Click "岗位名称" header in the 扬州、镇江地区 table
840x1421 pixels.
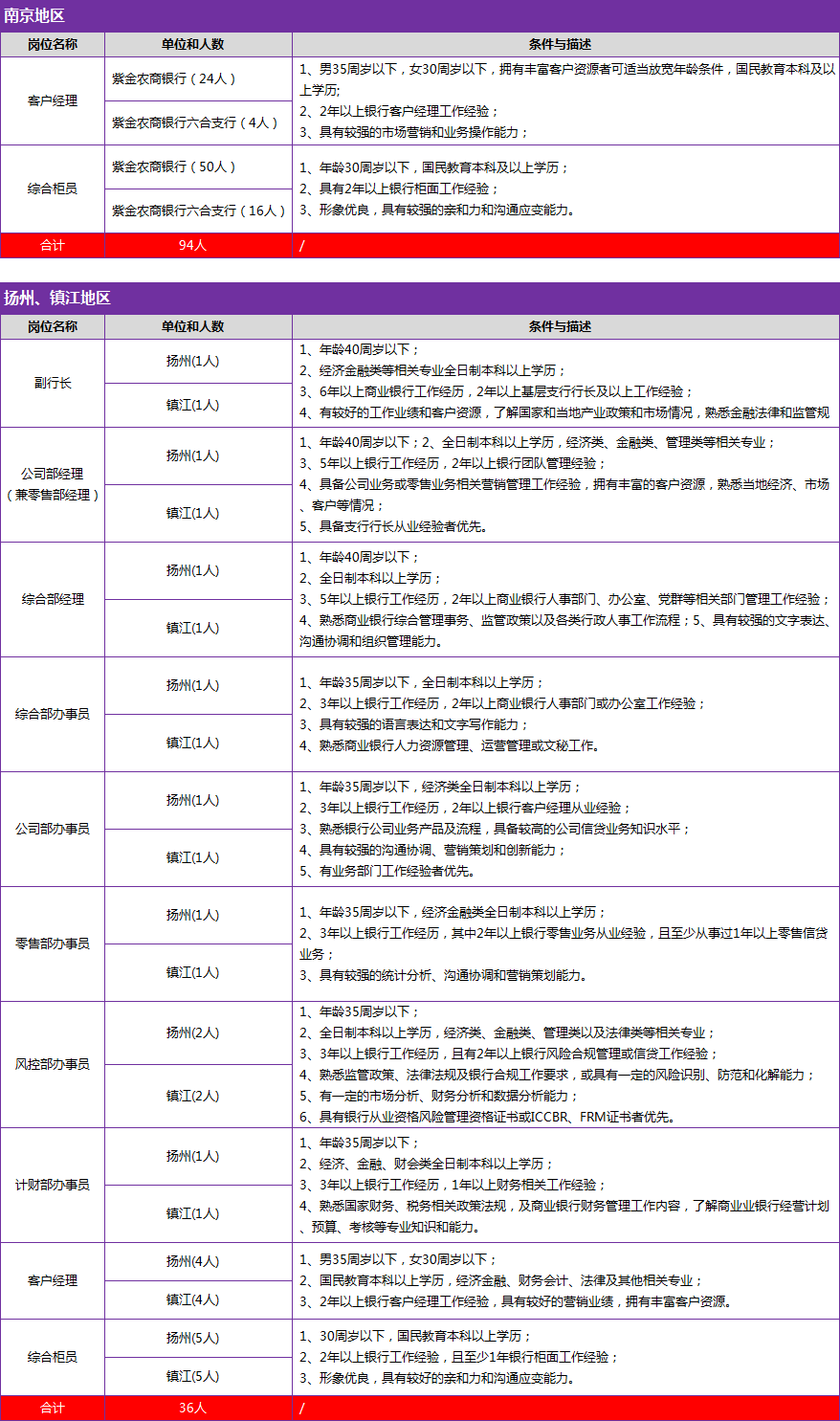[53, 326]
